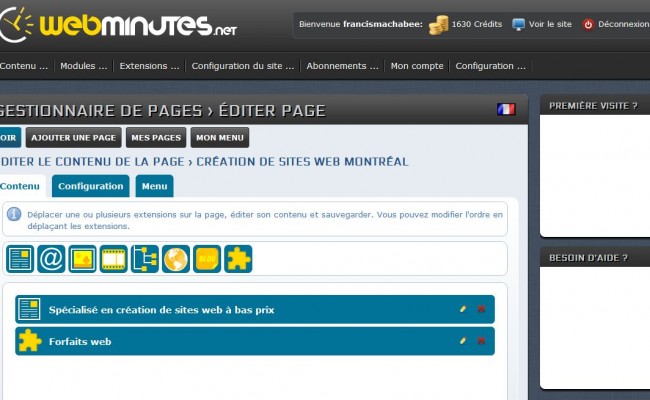The width and height of the screenshot is (650, 400).
Task: Expand the Extensions menu
Action: (x=149, y=66)
